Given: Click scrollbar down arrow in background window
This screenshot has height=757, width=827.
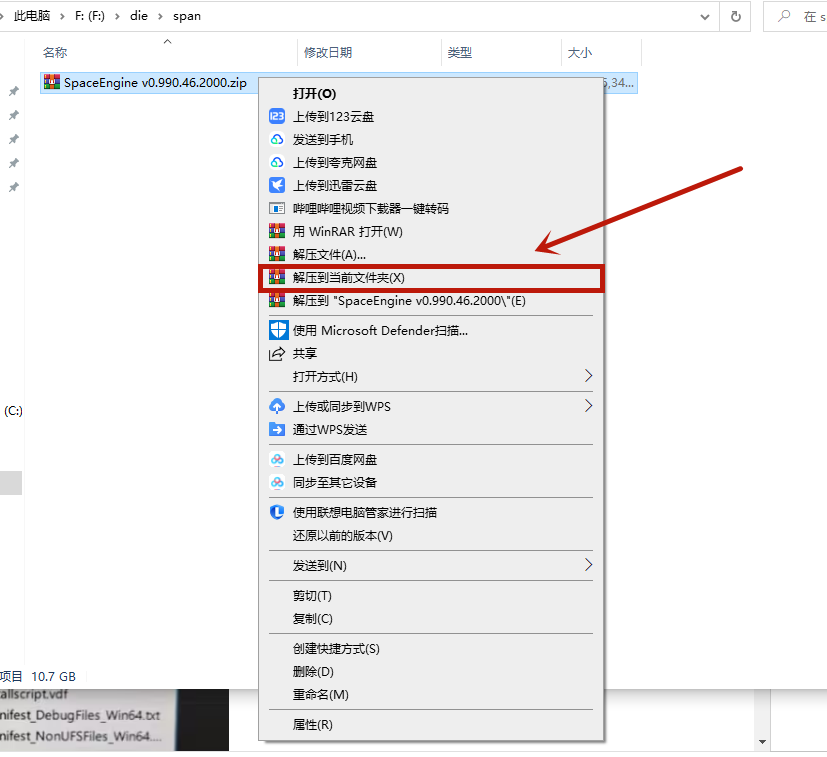Looking at the screenshot, I should pyautogui.click(x=762, y=742).
